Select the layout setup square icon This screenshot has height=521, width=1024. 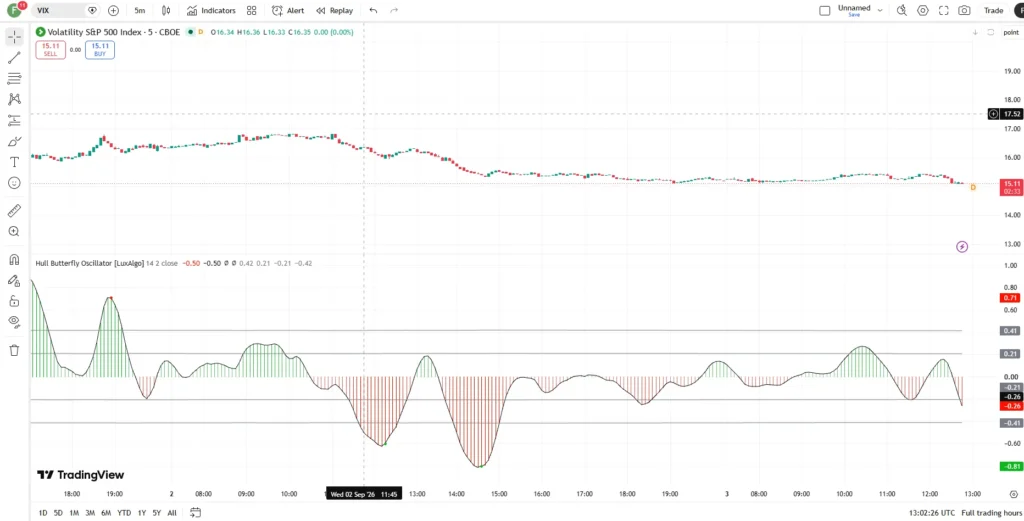click(x=825, y=10)
